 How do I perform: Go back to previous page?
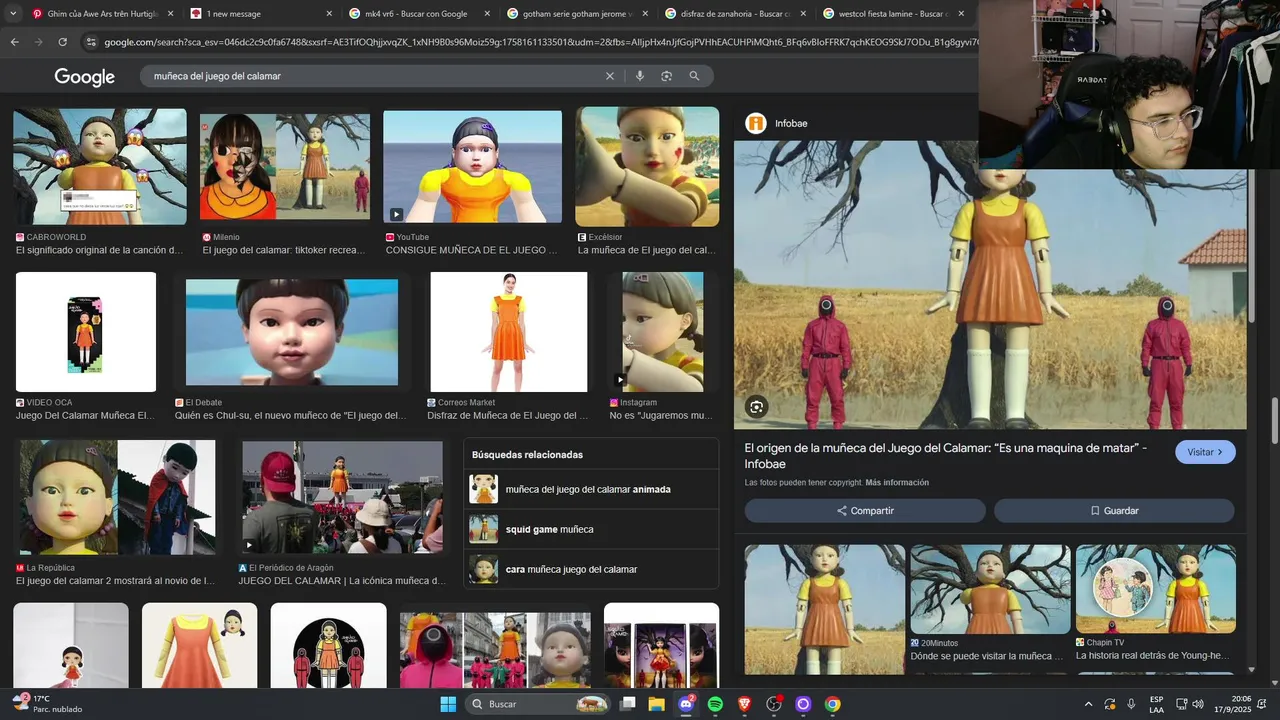coord(14,42)
